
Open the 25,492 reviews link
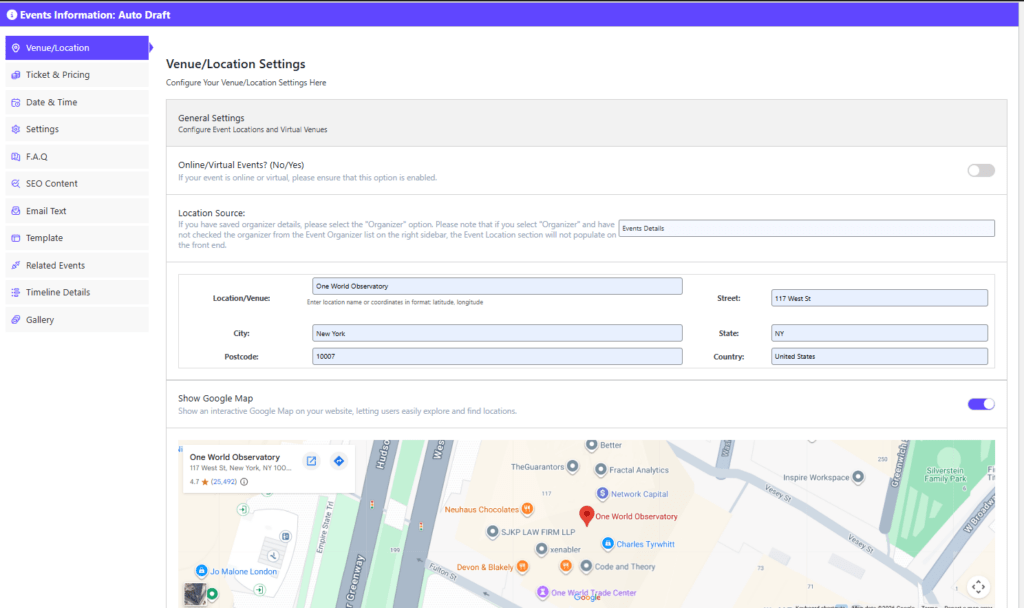pyautogui.click(x=224, y=482)
